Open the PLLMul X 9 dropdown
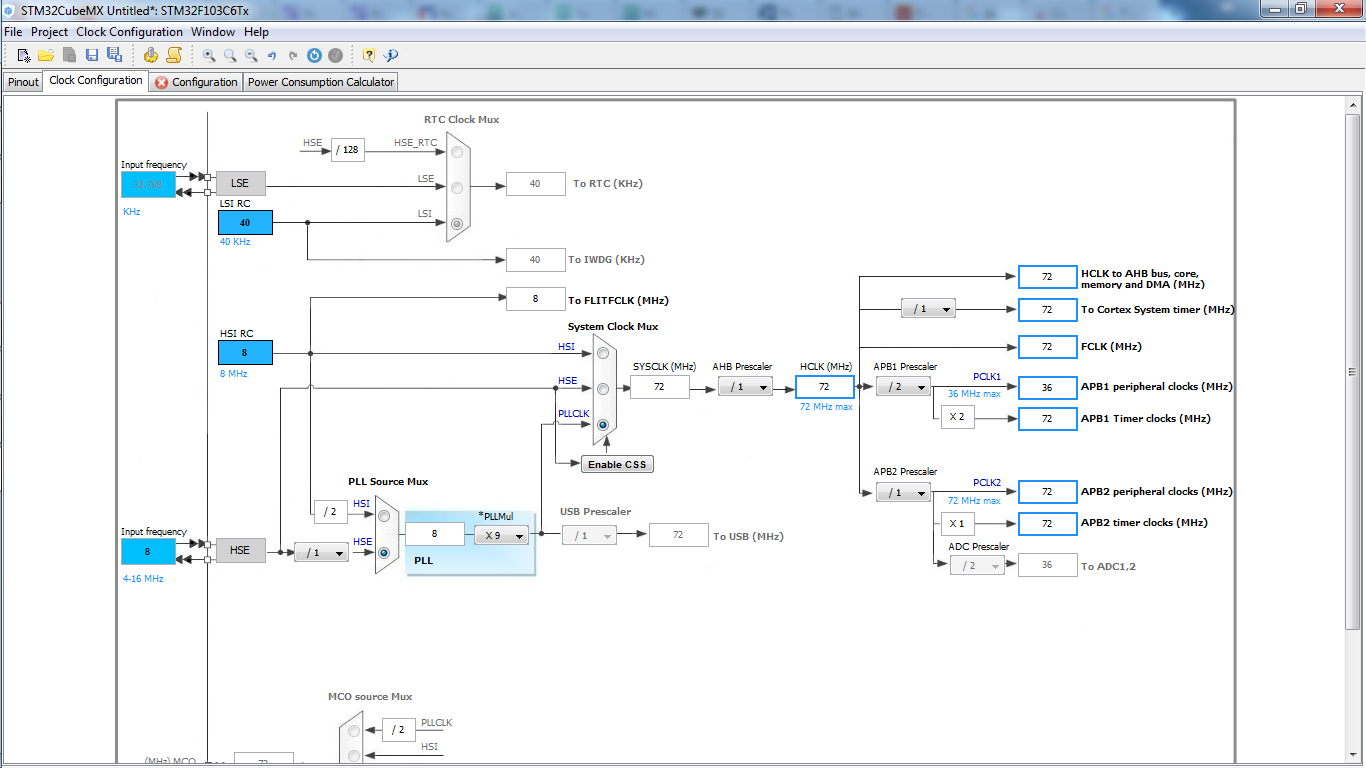This screenshot has width=1366, height=768. click(501, 535)
